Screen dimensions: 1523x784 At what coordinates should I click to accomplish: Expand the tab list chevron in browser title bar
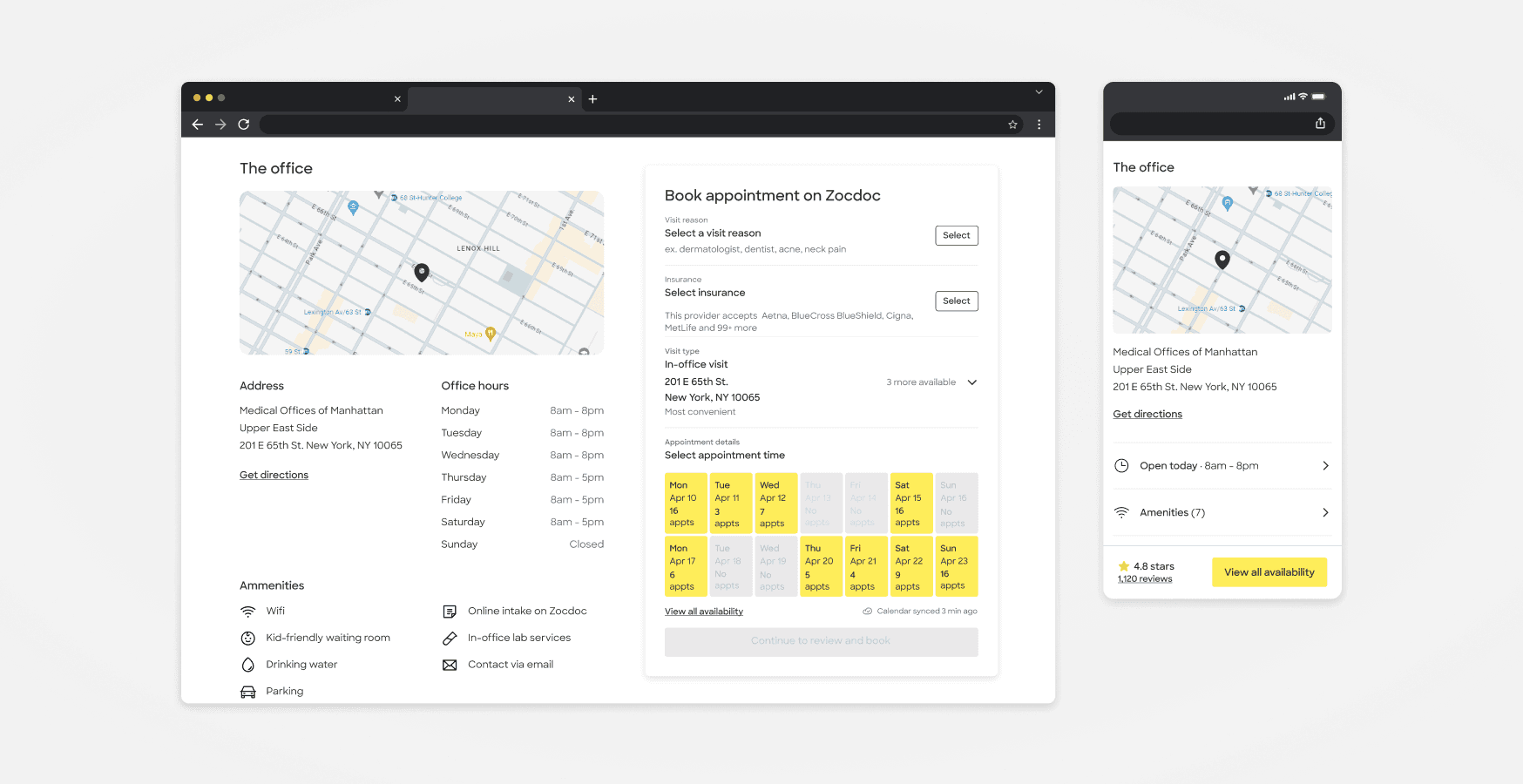(x=1039, y=92)
